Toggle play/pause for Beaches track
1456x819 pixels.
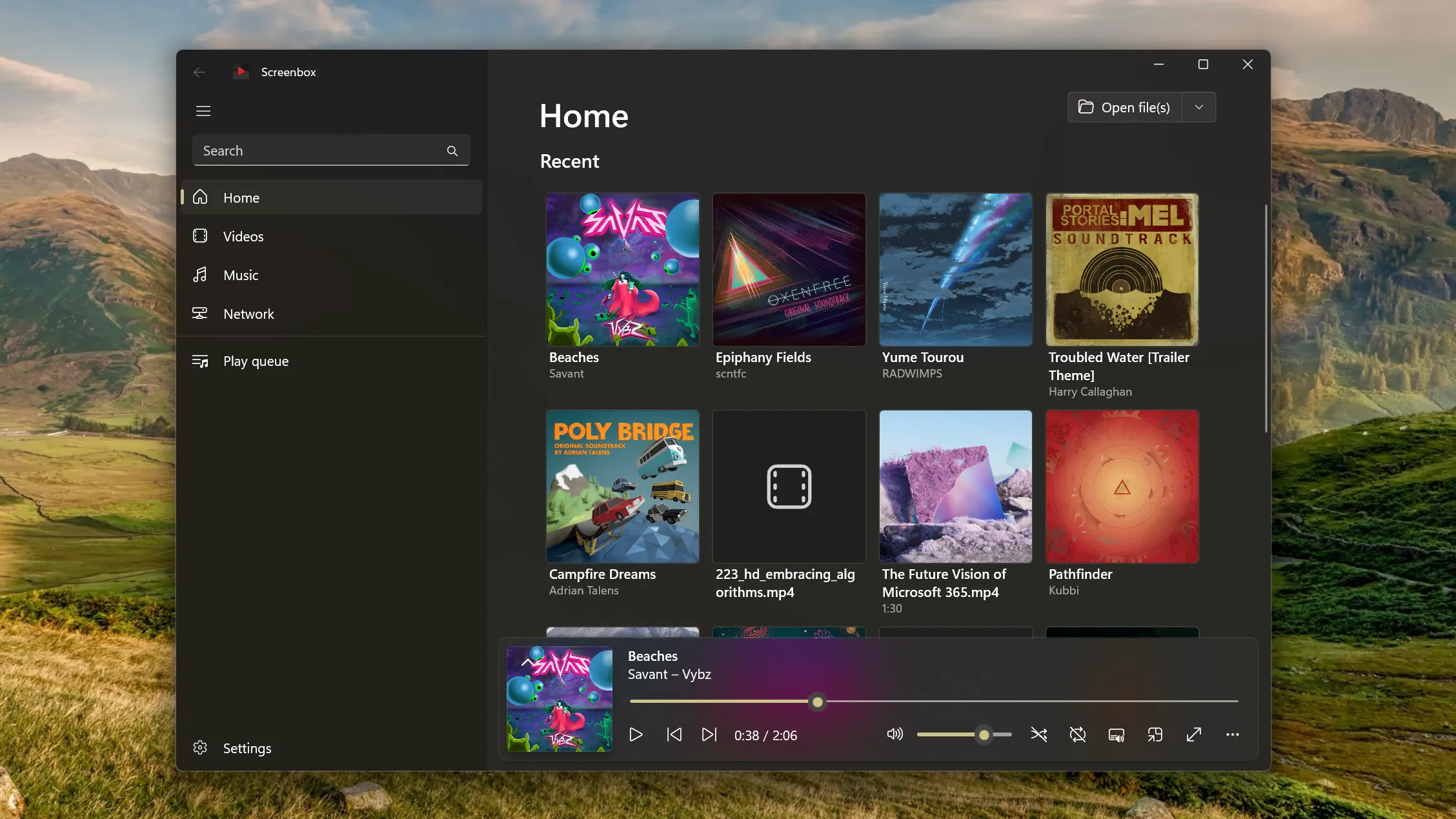636,734
